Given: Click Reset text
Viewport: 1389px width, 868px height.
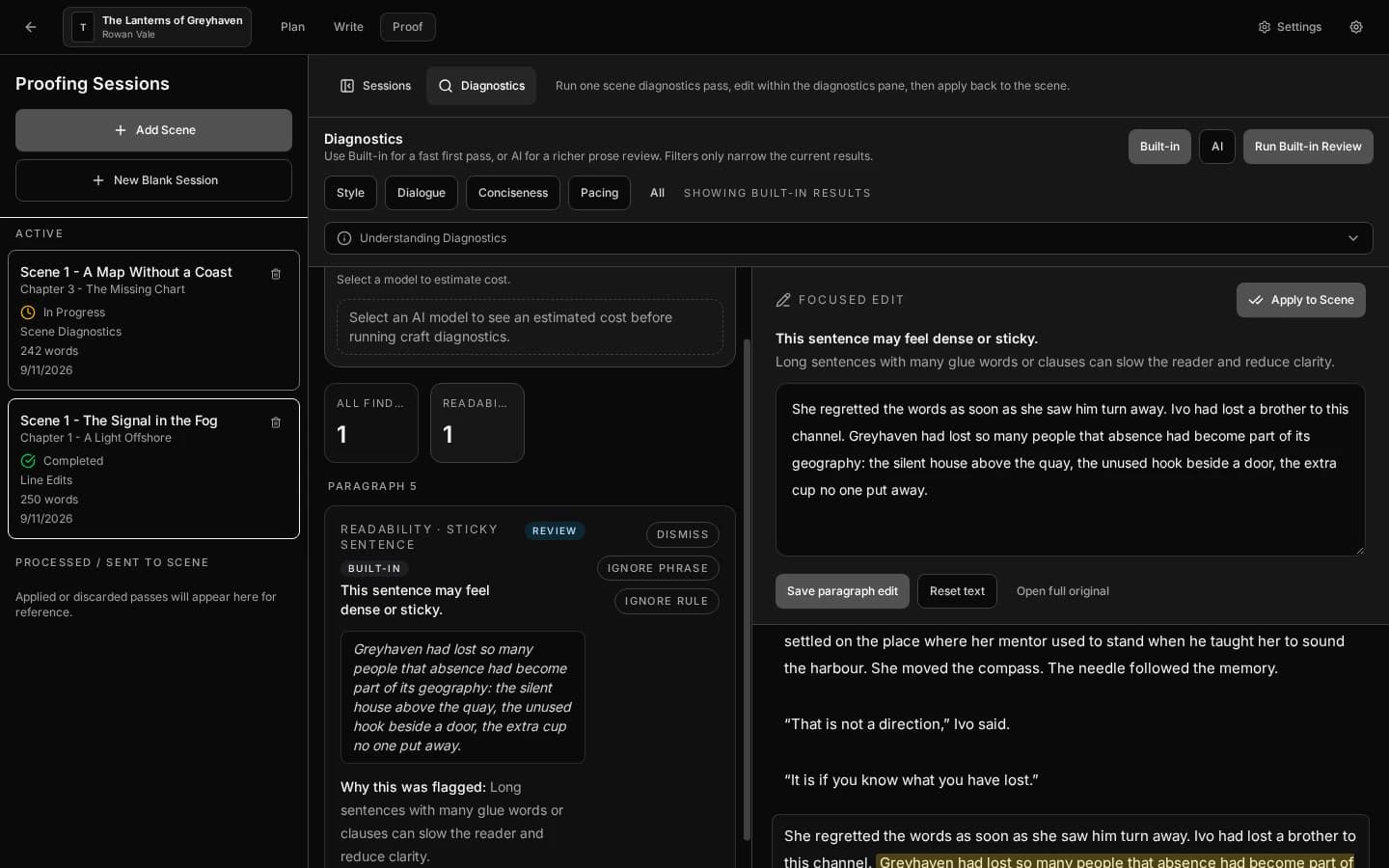Looking at the screenshot, I should click(957, 591).
